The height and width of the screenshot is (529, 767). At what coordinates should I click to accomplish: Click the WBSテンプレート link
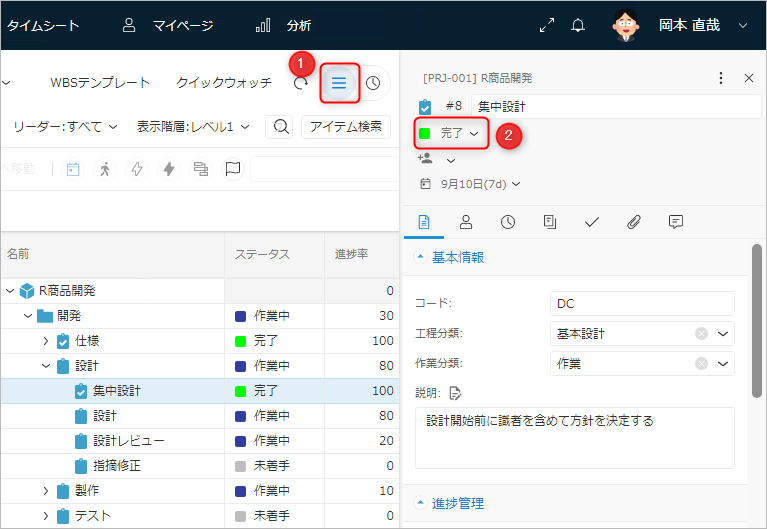(100, 83)
